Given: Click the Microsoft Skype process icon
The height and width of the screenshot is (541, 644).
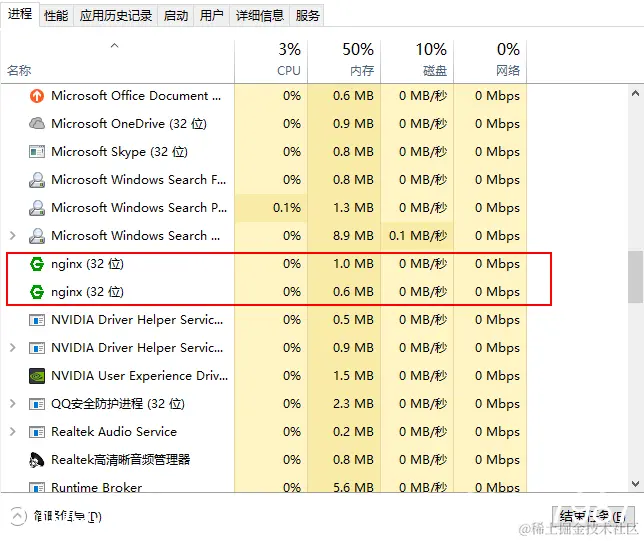Looking at the screenshot, I should tap(37, 152).
